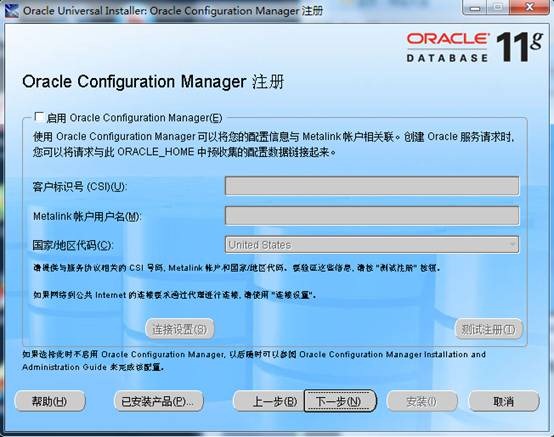Screen dimensions: 554x437
Task: Click the maximize button in title bar
Action: pyautogui.click(x=498, y=7)
